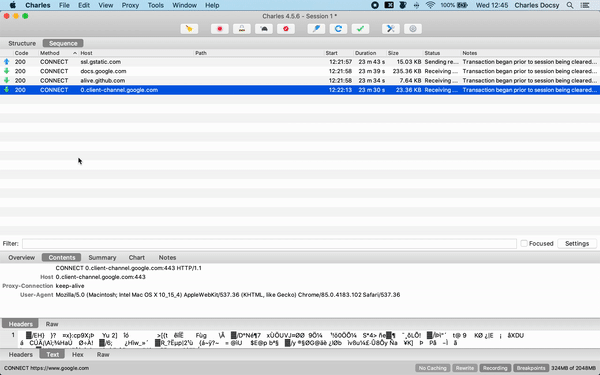Compose a request with the pen icon
Image resolution: width=600 pixels, height=375 pixels.
316,29
